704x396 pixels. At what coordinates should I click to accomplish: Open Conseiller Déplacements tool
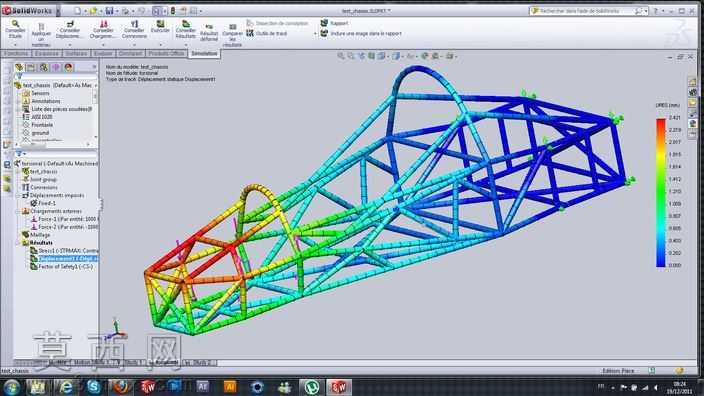[x=70, y=30]
